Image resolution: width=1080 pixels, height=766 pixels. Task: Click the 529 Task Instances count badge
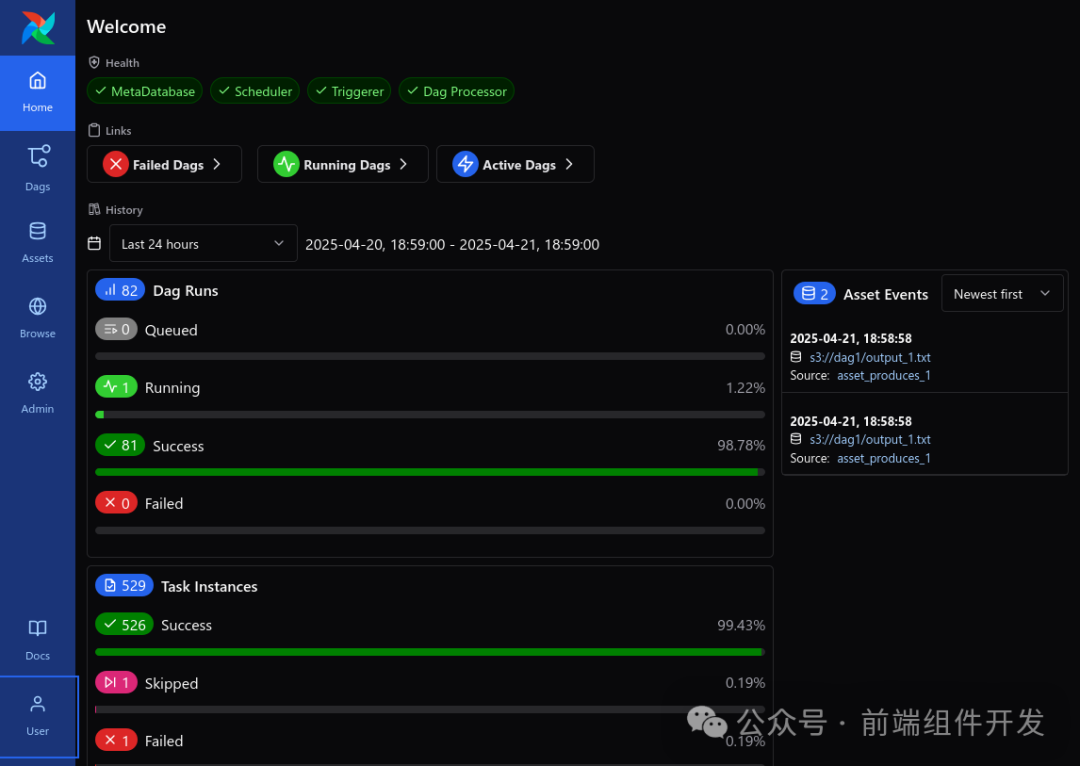tap(124, 586)
